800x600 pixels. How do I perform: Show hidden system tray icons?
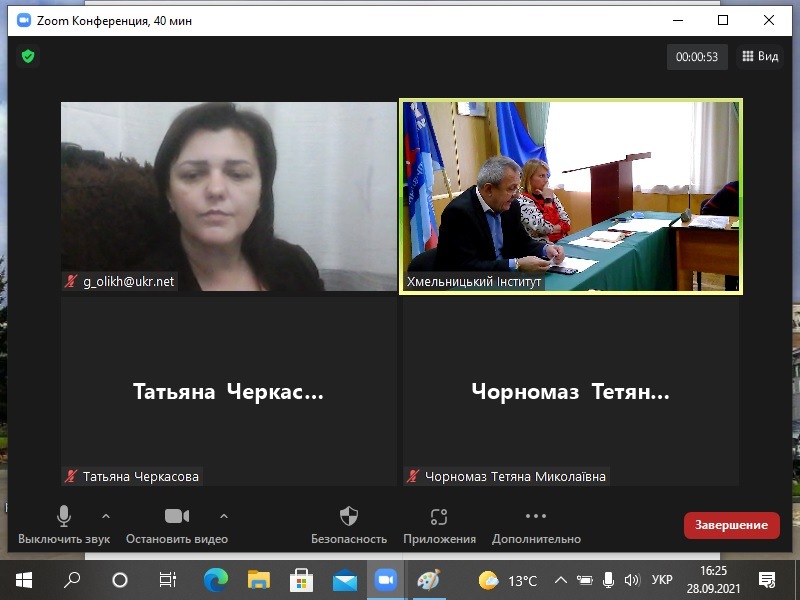pyautogui.click(x=560, y=580)
